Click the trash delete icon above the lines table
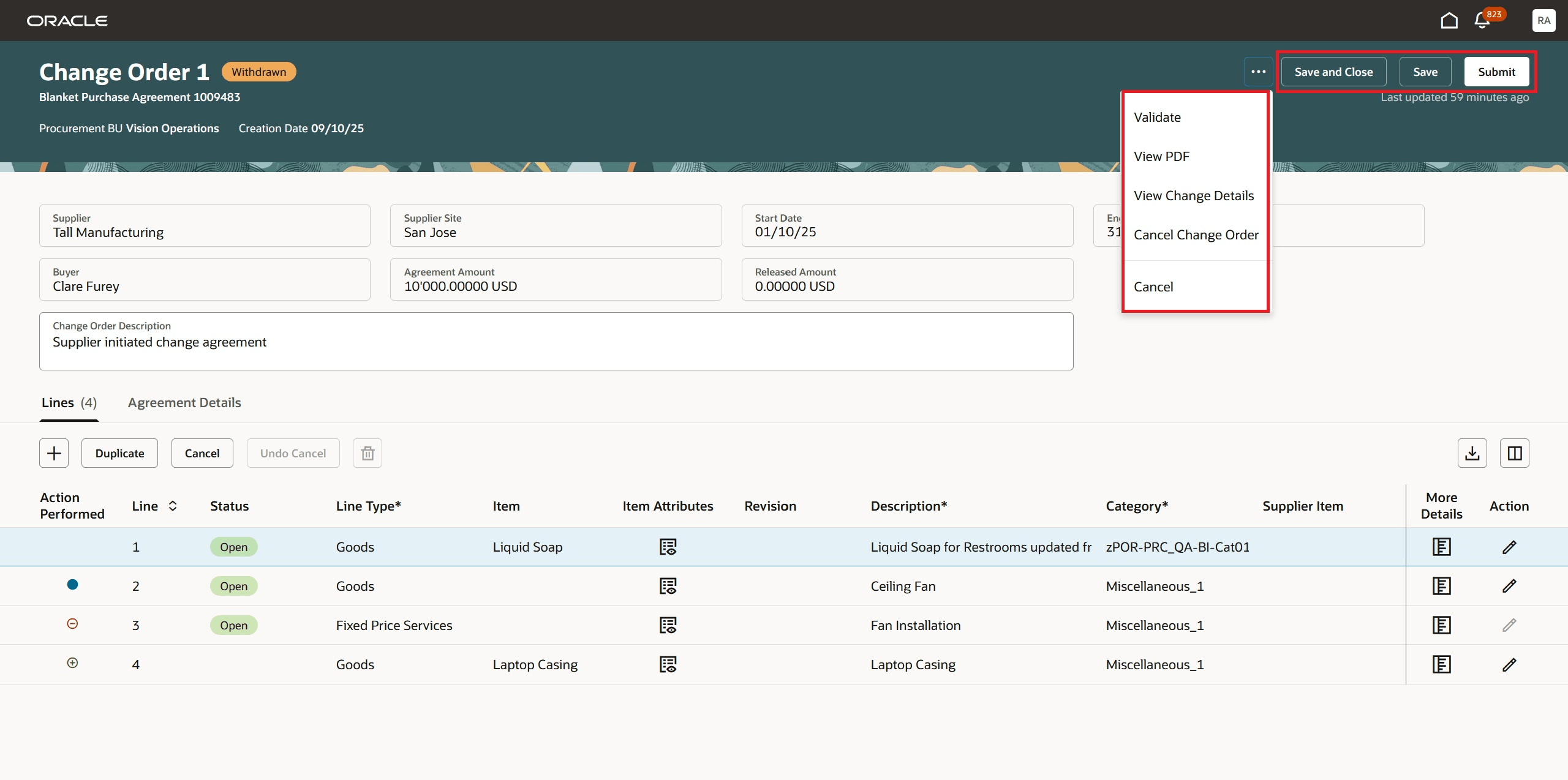This screenshot has height=780, width=1568. (367, 453)
